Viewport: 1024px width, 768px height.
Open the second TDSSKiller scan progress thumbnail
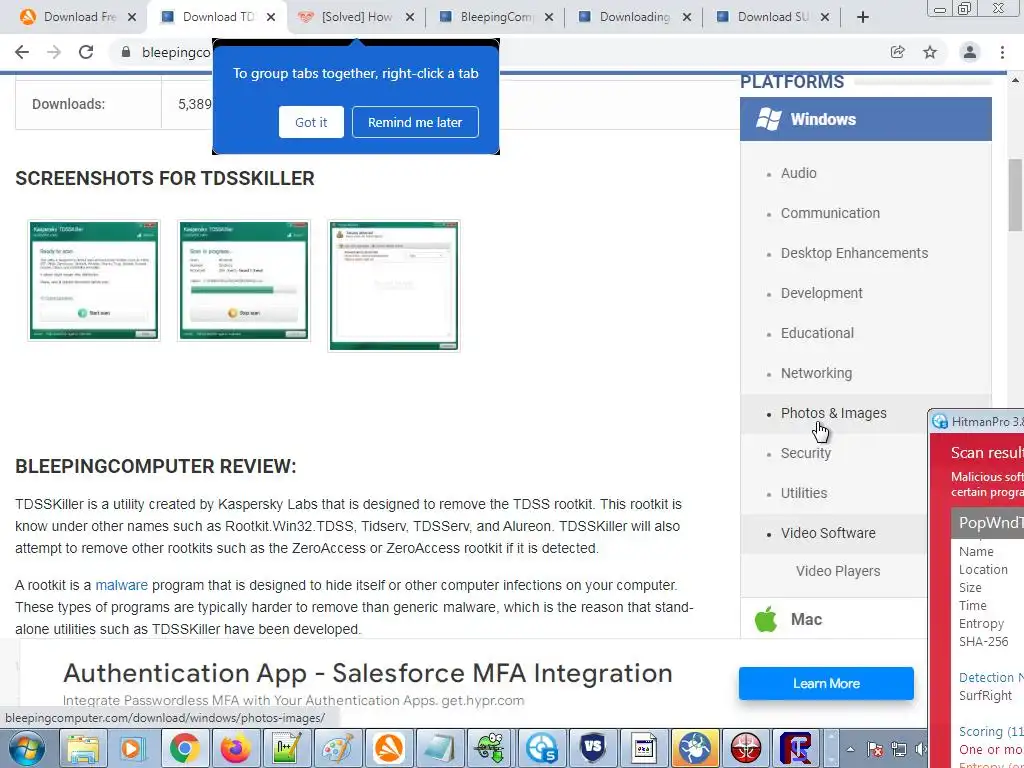244,280
